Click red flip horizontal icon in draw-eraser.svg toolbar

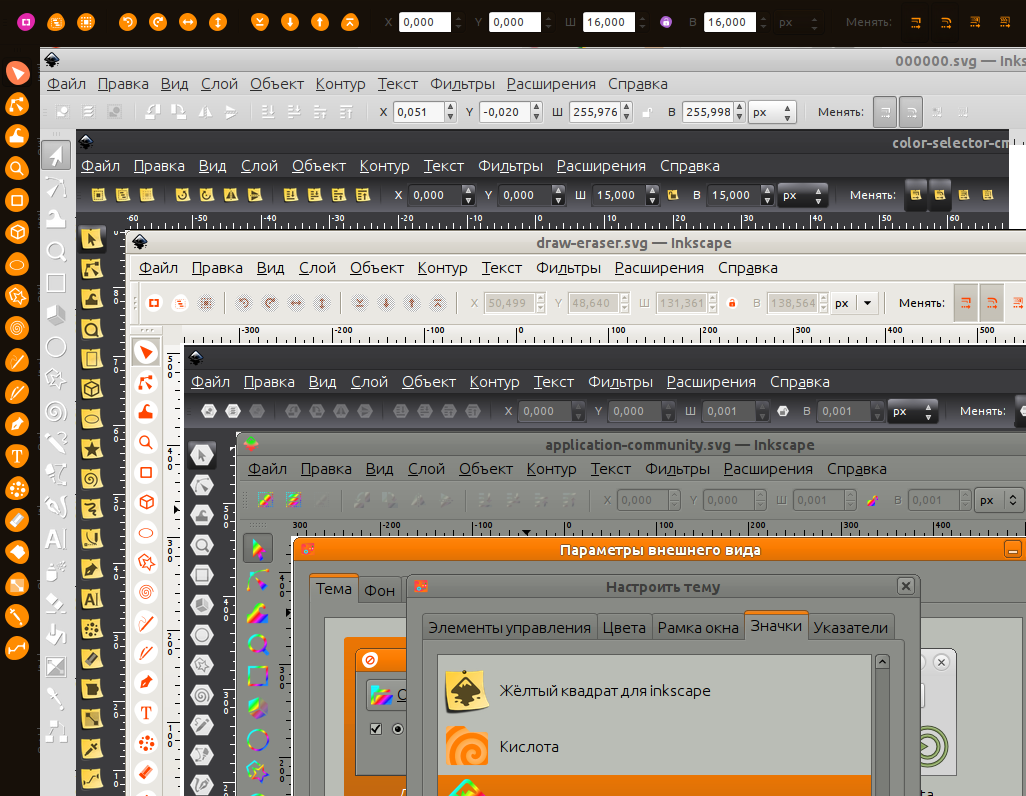(x=296, y=303)
